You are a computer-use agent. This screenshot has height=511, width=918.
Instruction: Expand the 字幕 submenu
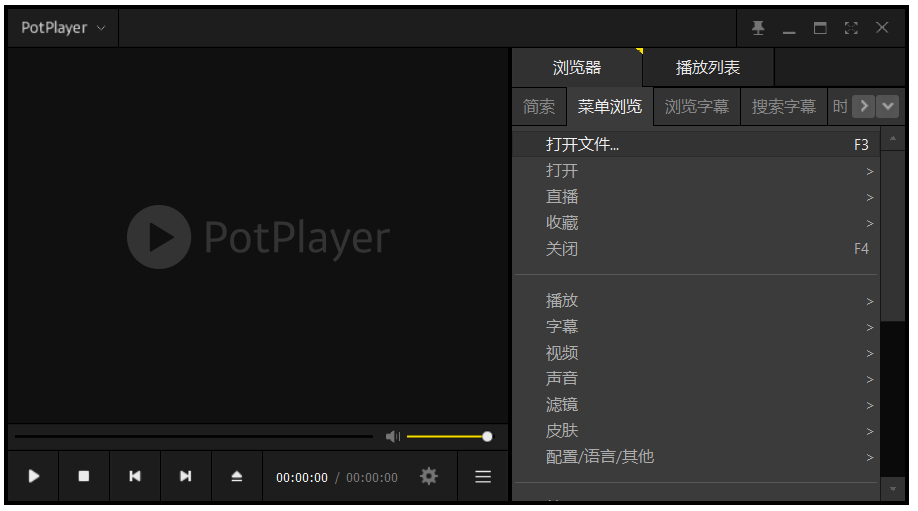click(x=696, y=327)
